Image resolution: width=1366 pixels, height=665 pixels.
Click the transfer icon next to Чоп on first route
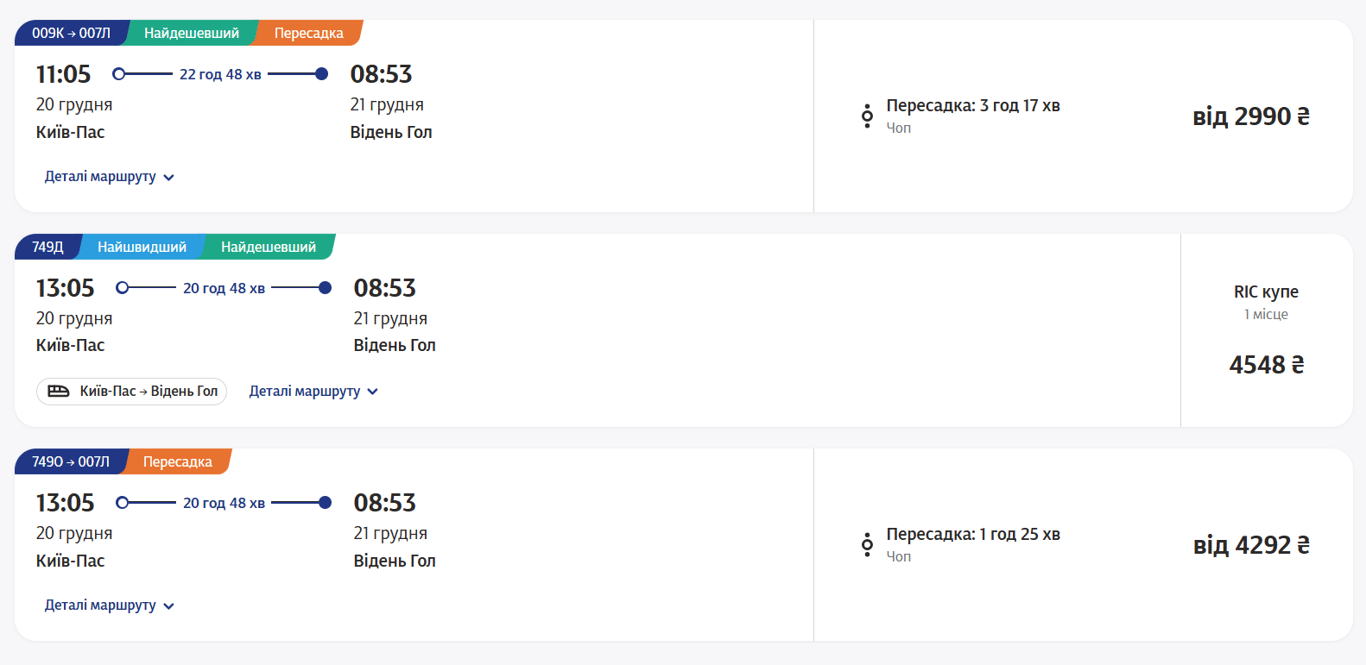click(x=866, y=114)
